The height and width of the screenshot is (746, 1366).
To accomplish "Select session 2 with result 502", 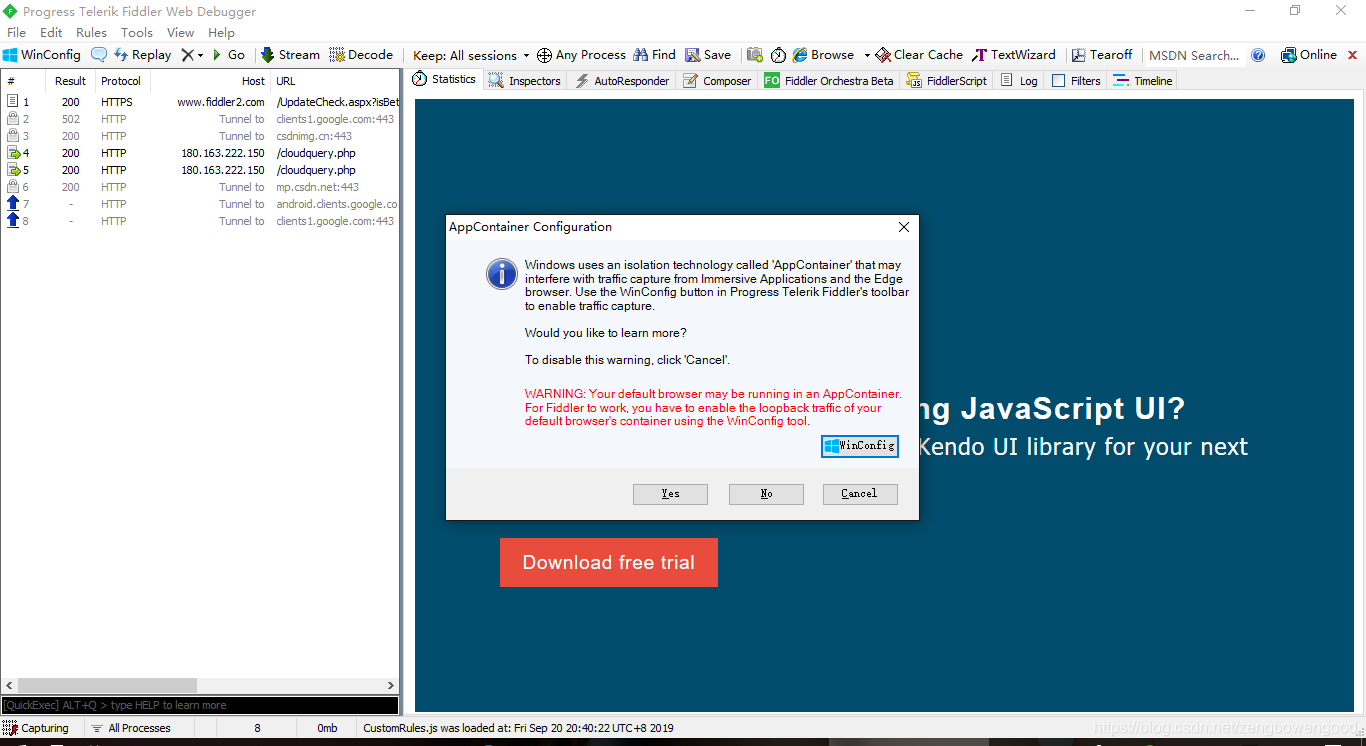I will tap(200, 119).
